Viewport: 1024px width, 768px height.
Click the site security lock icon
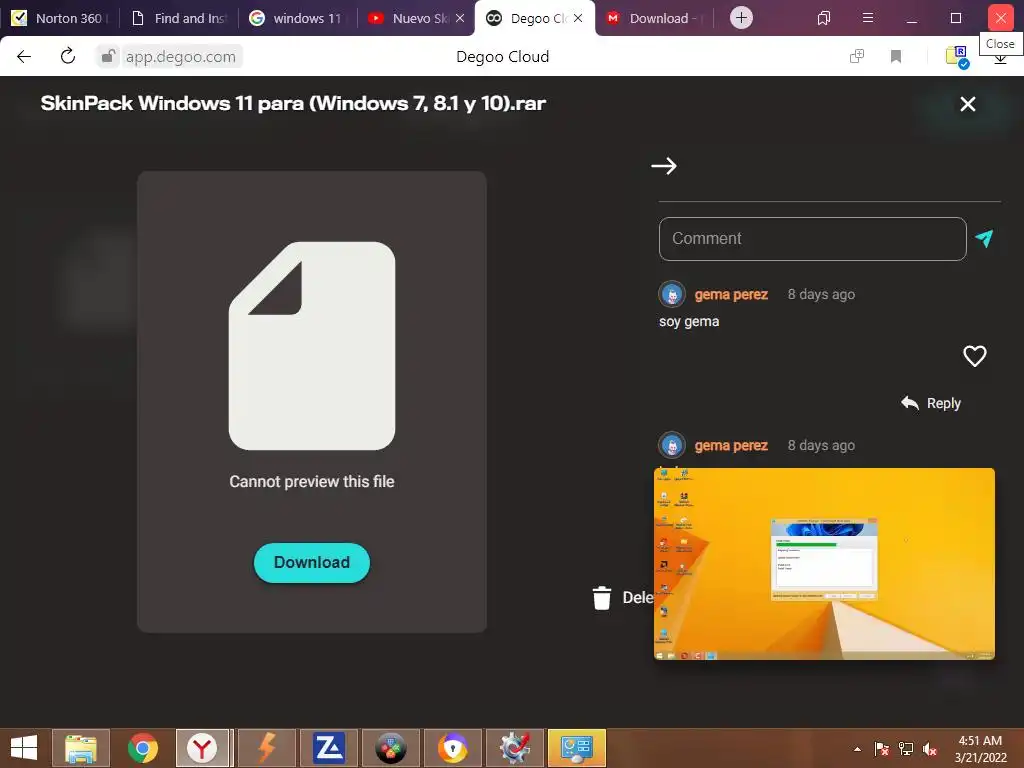[108, 56]
